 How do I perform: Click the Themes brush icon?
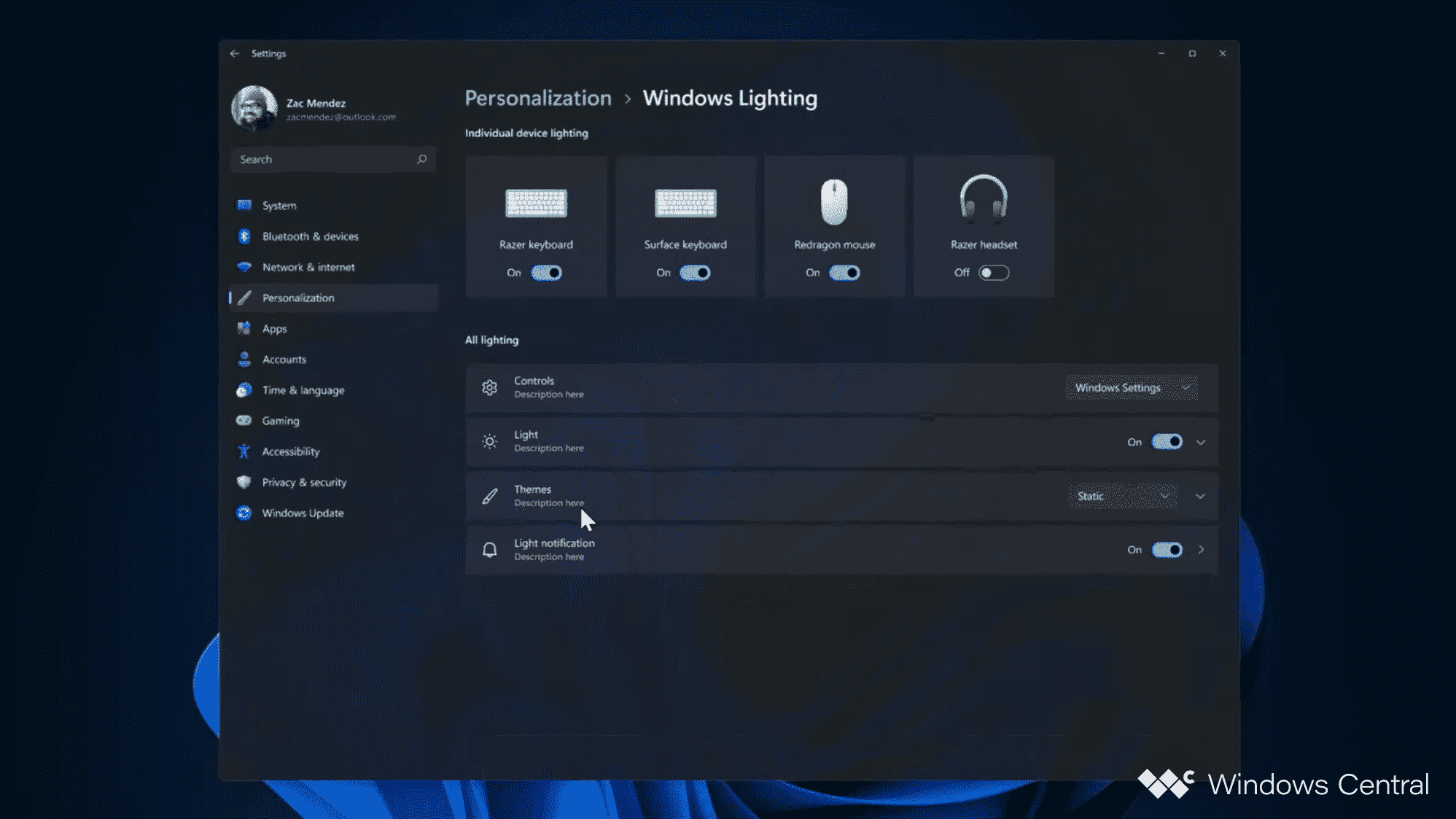(490, 496)
